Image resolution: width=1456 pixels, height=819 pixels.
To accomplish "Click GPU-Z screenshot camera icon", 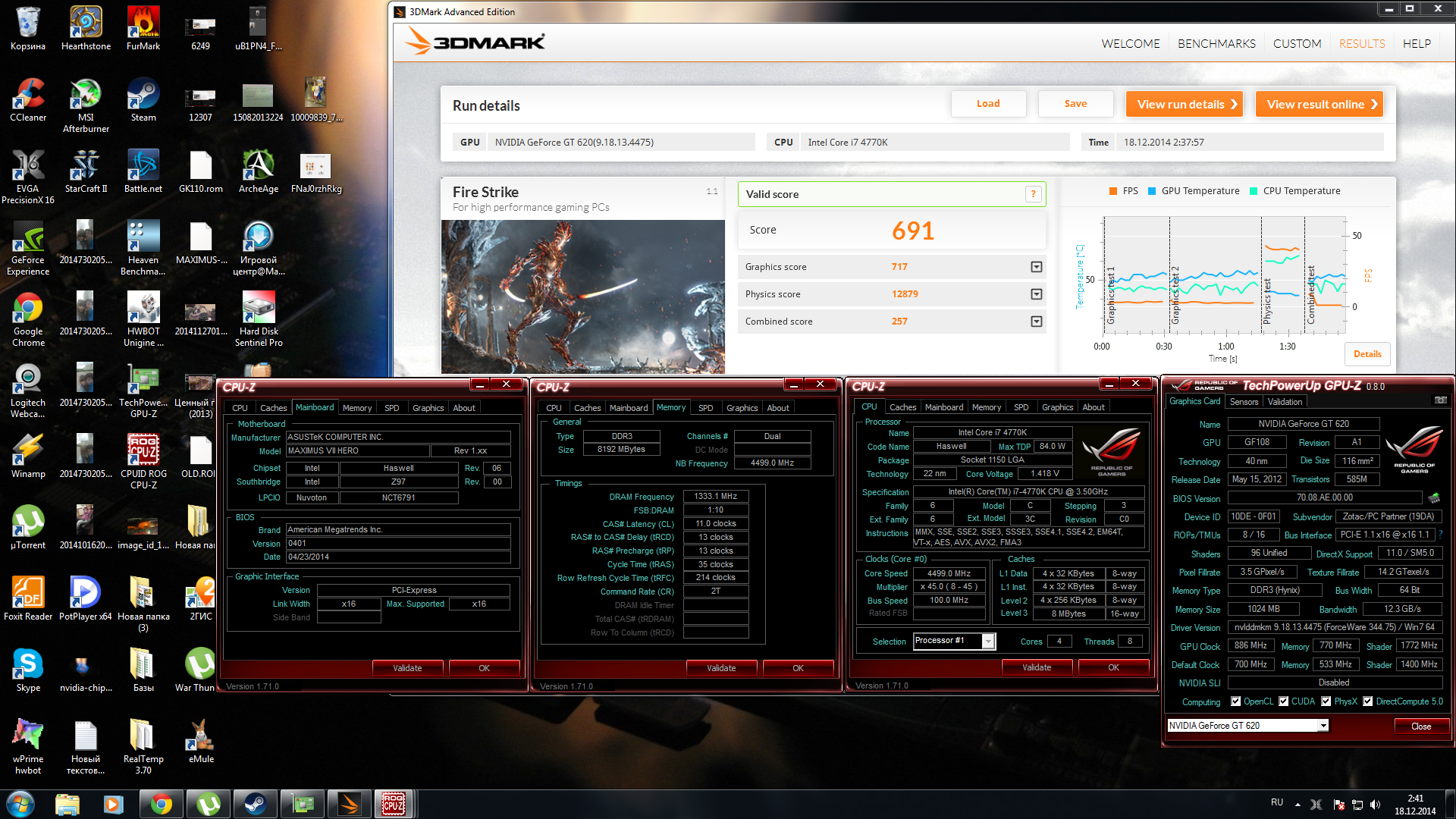I will (x=1440, y=400).
